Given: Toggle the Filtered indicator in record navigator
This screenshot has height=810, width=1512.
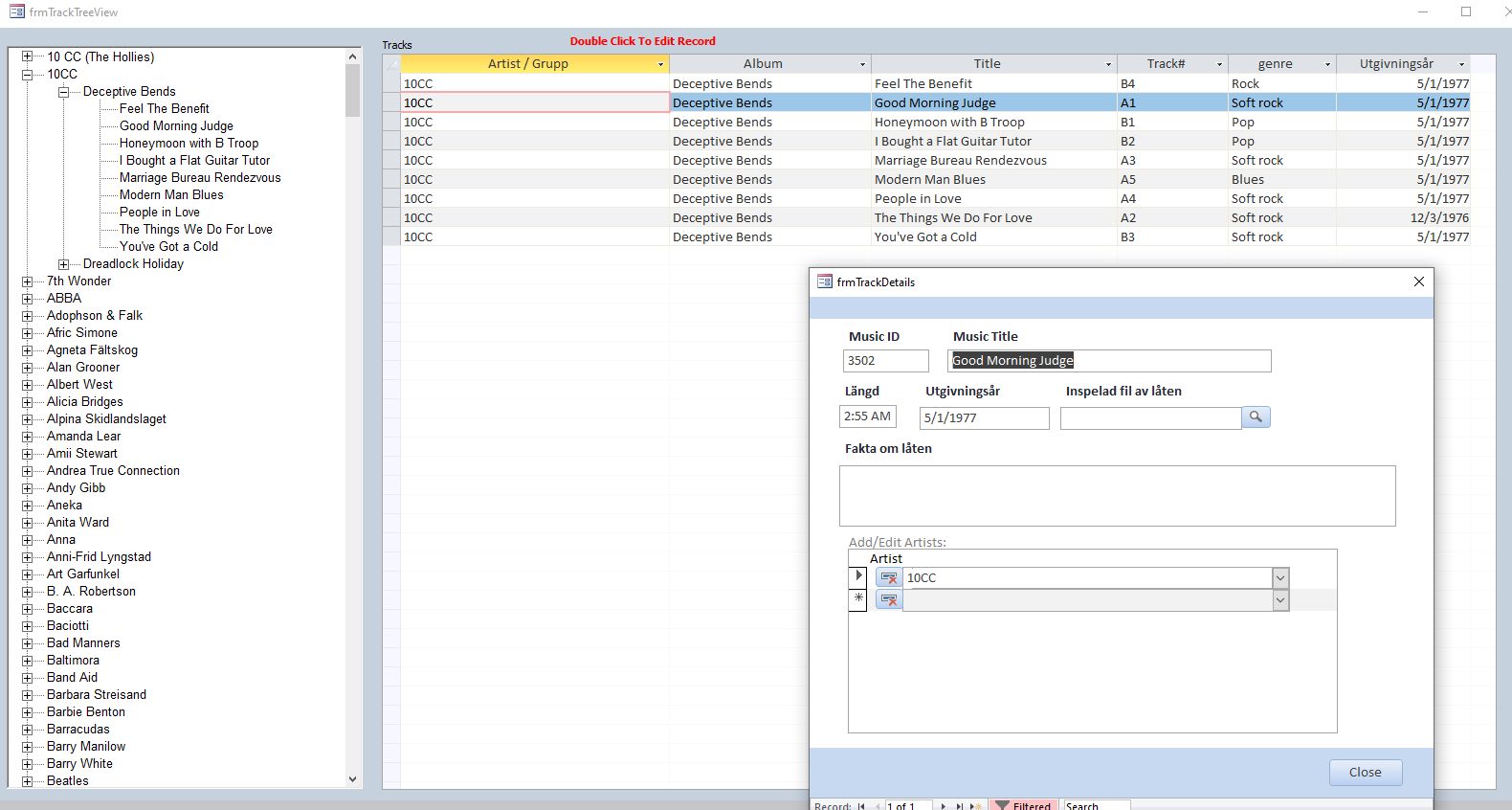Looking at the screenshot, I should [1023, 805].
